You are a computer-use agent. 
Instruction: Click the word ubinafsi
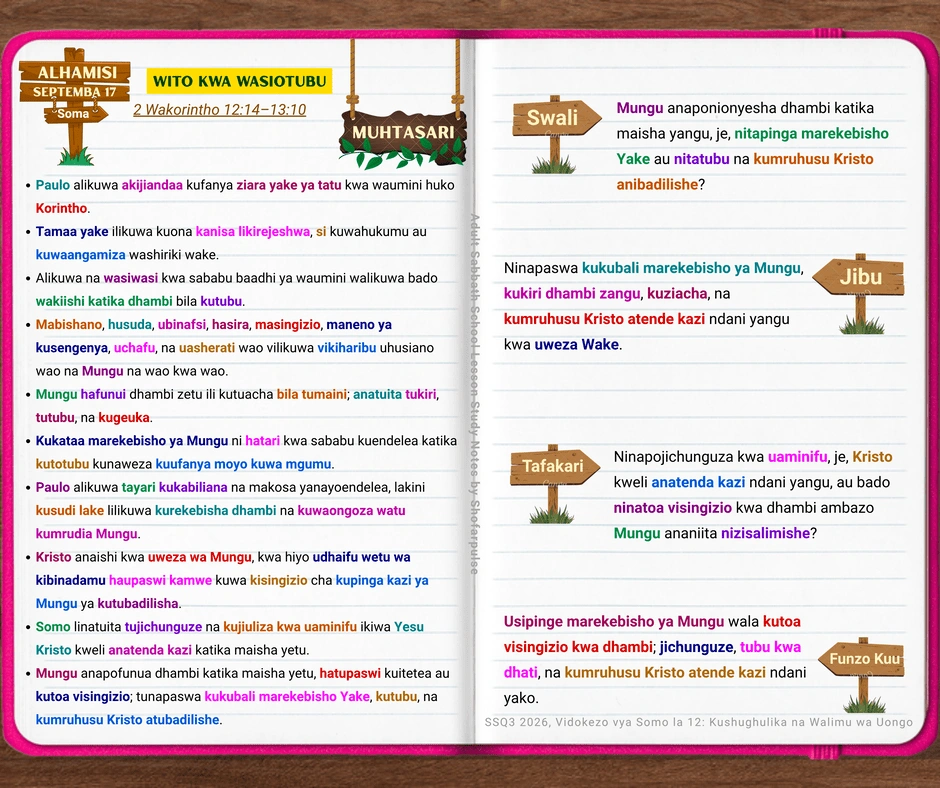pos(182,324)
